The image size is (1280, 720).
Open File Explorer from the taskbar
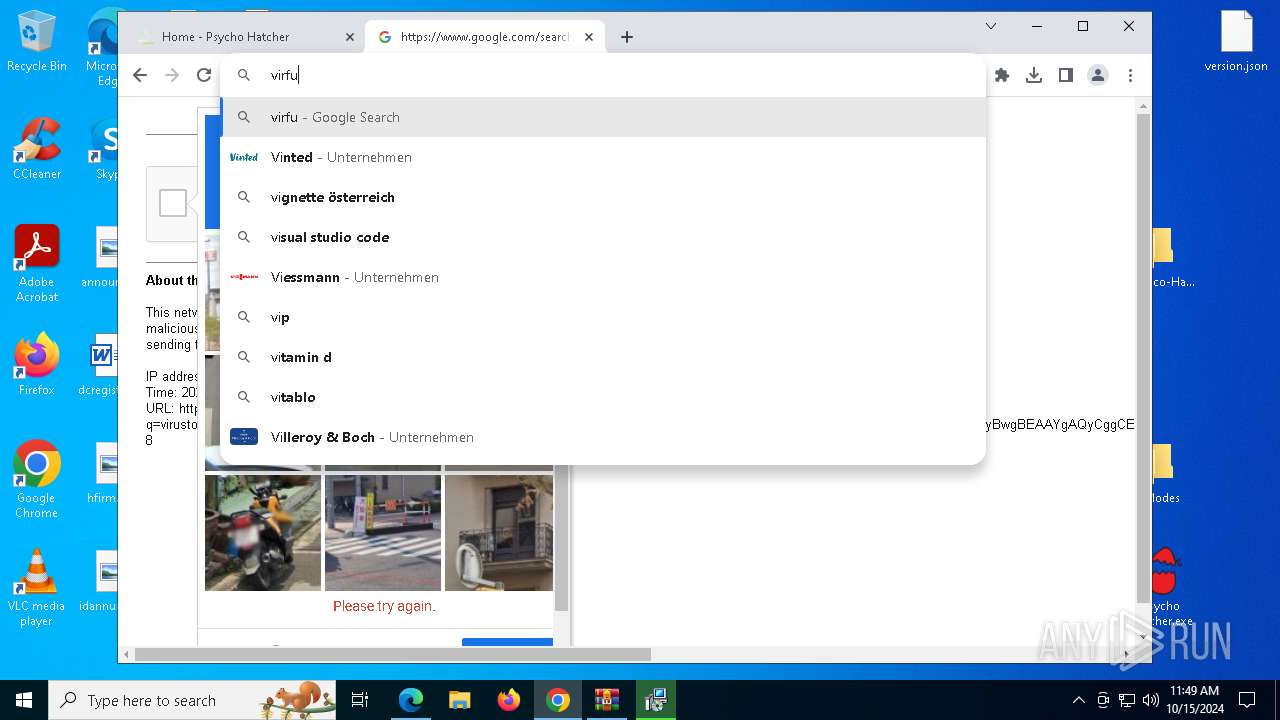(x=460, y=700)
